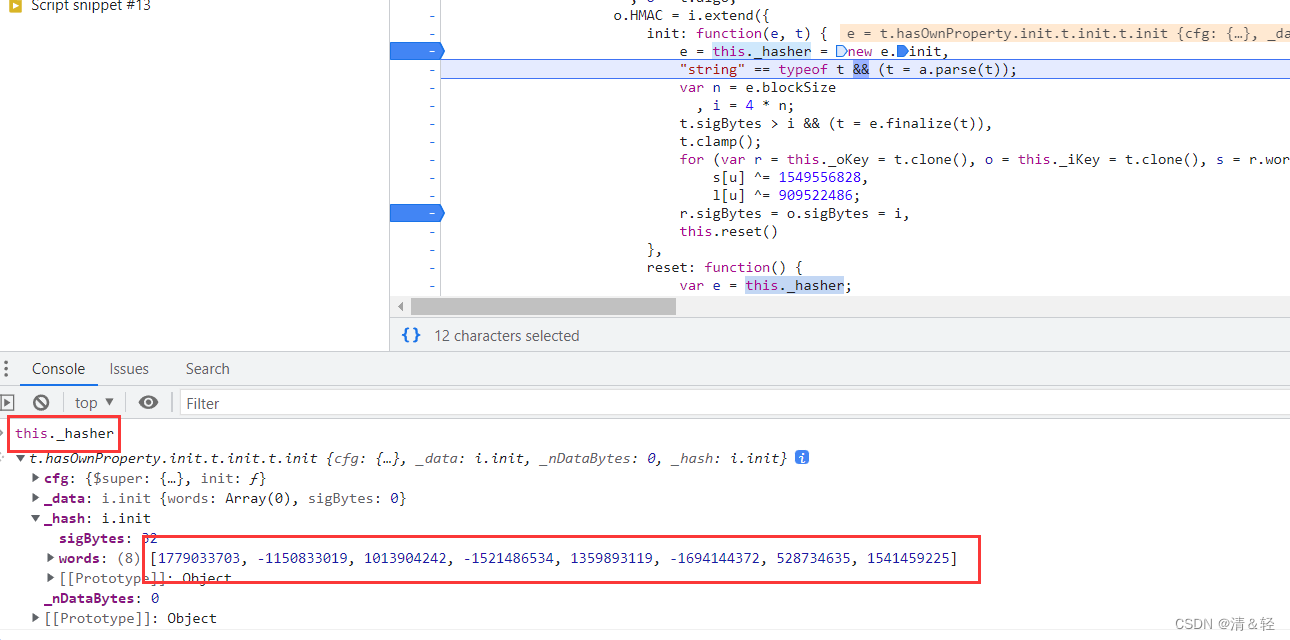
Task: Click '{words: Array(0), sigBytes: 0}' preview
Action: coord(281,498)
